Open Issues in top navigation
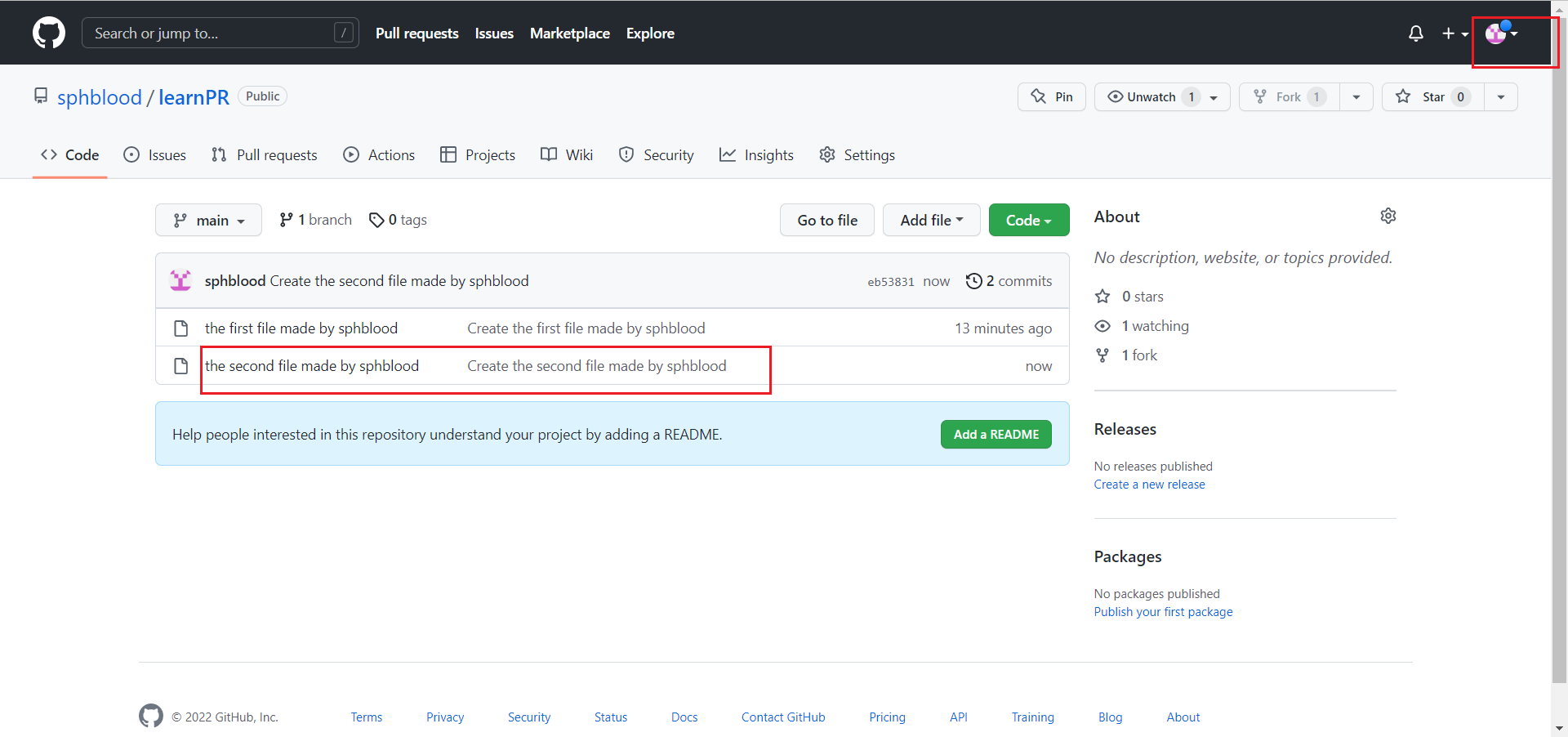Screen dimensions: 1568x737 [494, 33]
